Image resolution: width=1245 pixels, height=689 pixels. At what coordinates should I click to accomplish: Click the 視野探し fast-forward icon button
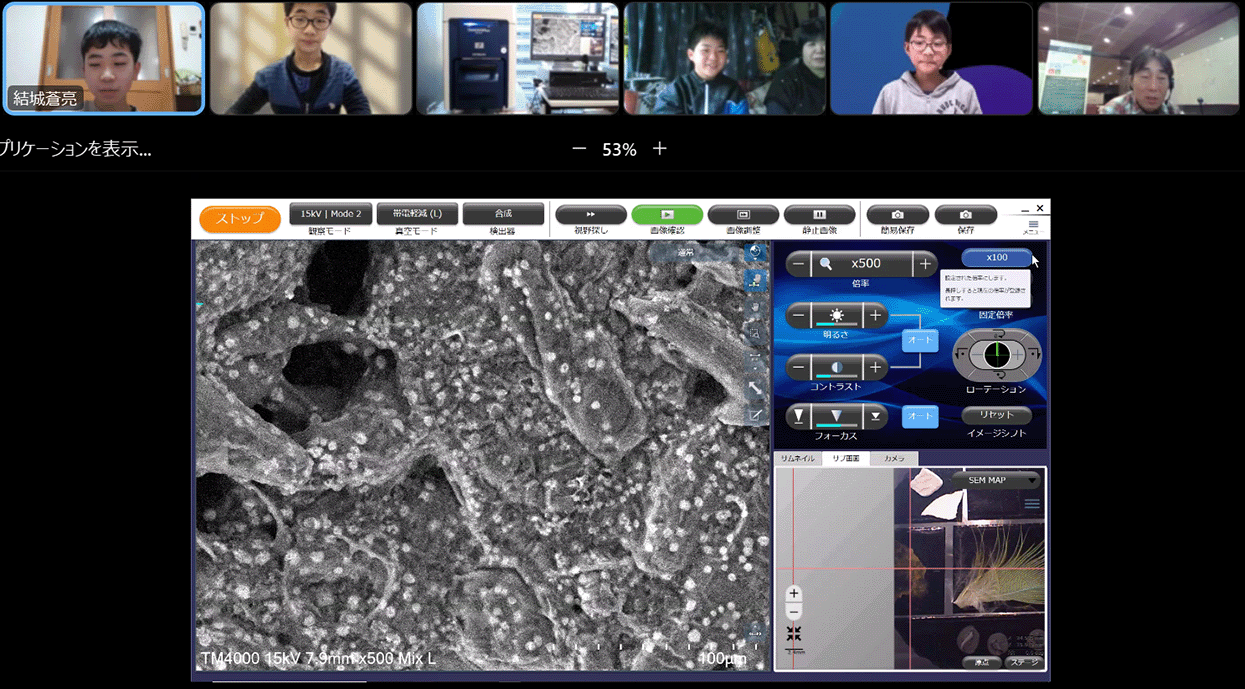tap(591, 214)
